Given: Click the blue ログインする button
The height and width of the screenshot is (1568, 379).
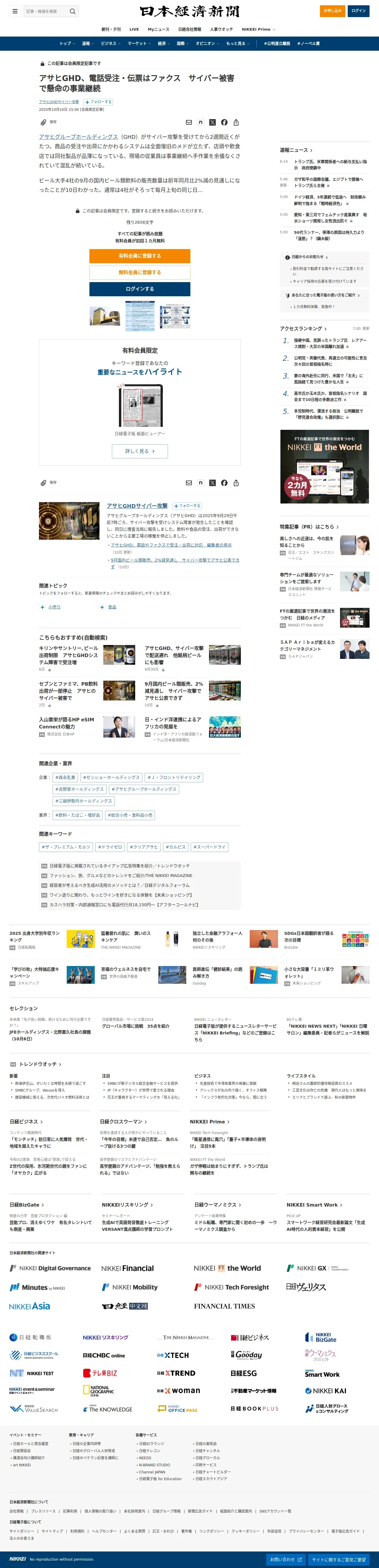Looking at the screenshot, I should (140, 289).
